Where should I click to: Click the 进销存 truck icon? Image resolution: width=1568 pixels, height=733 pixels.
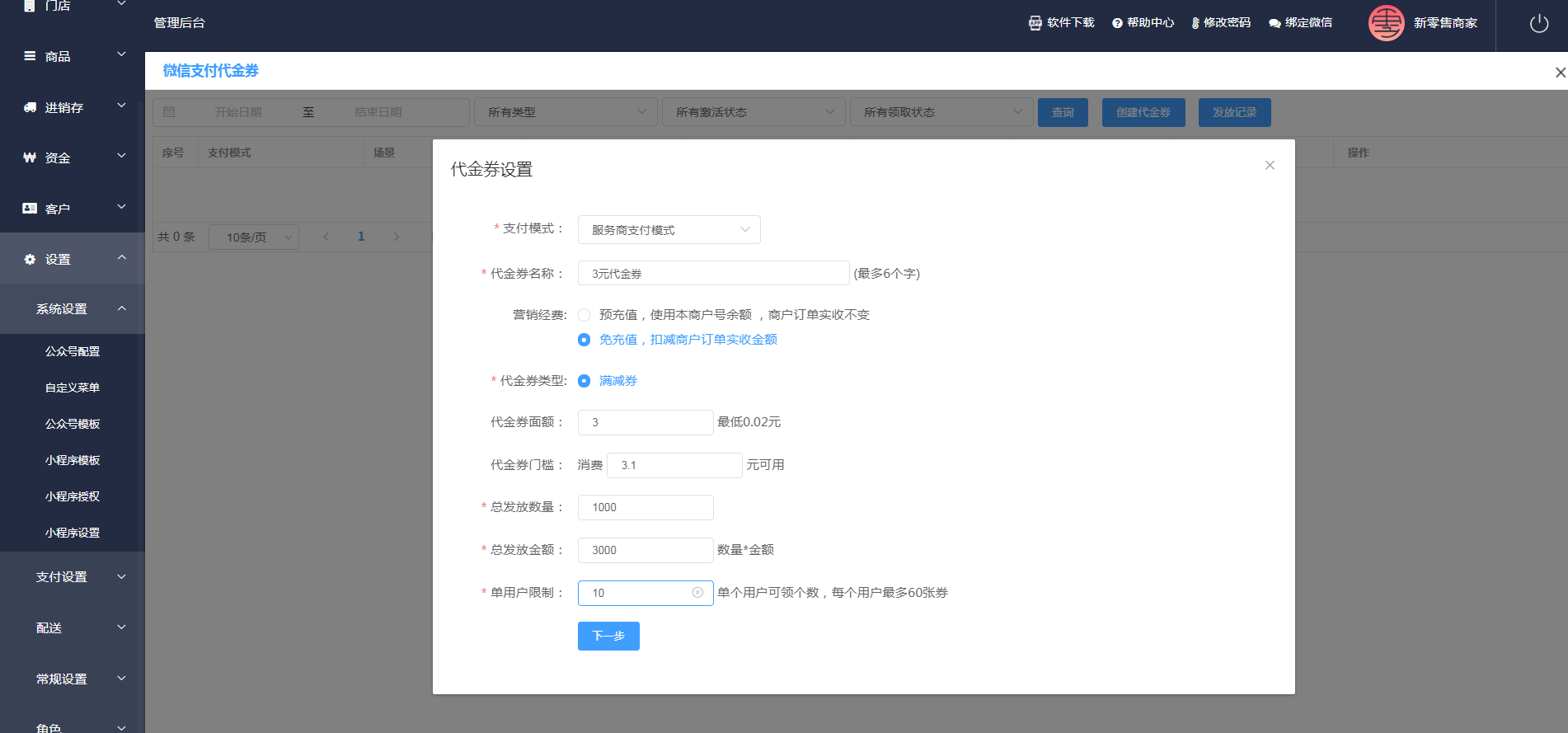(x=30, y=107)
